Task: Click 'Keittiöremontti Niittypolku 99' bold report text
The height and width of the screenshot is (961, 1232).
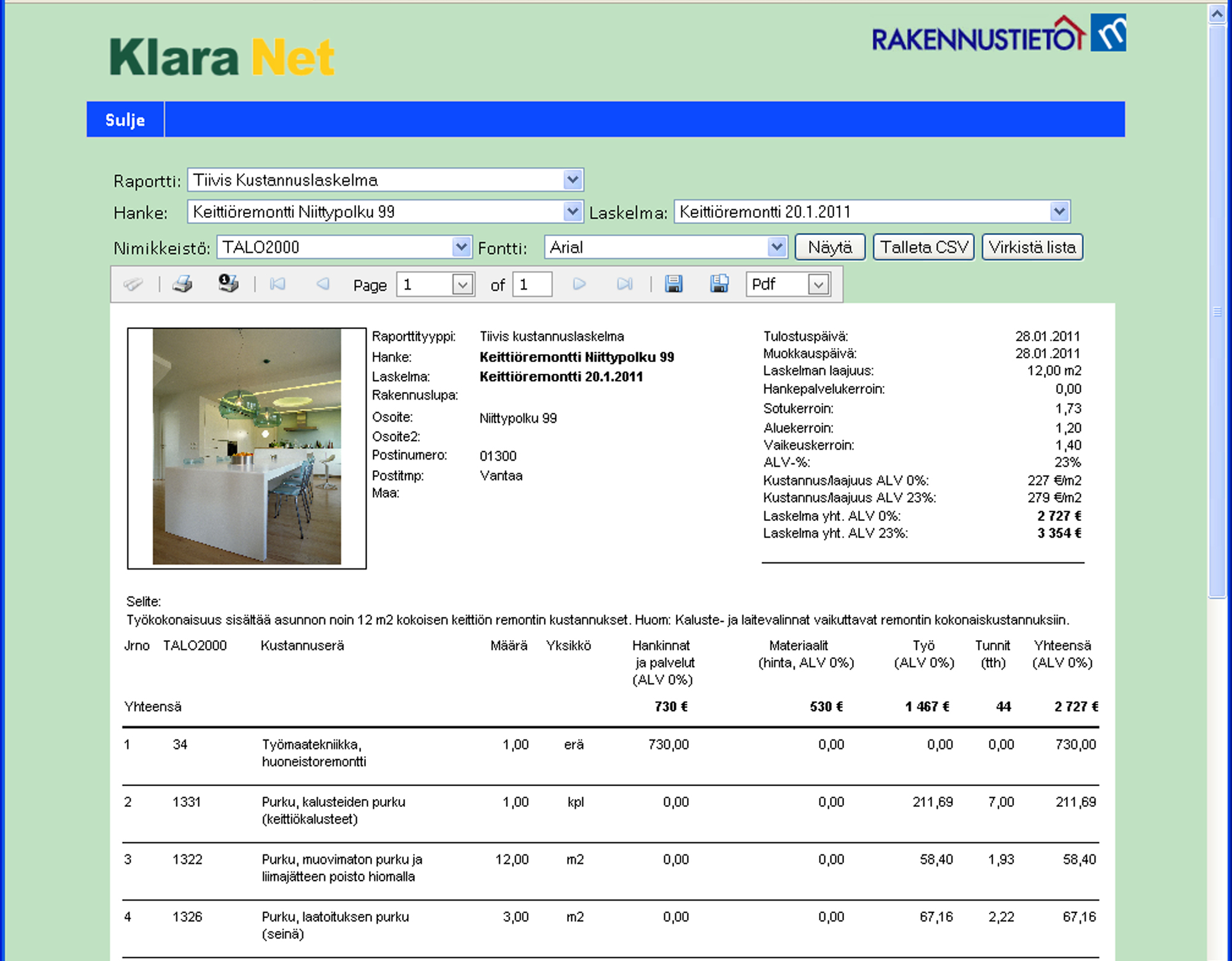Action: [576, 357]
